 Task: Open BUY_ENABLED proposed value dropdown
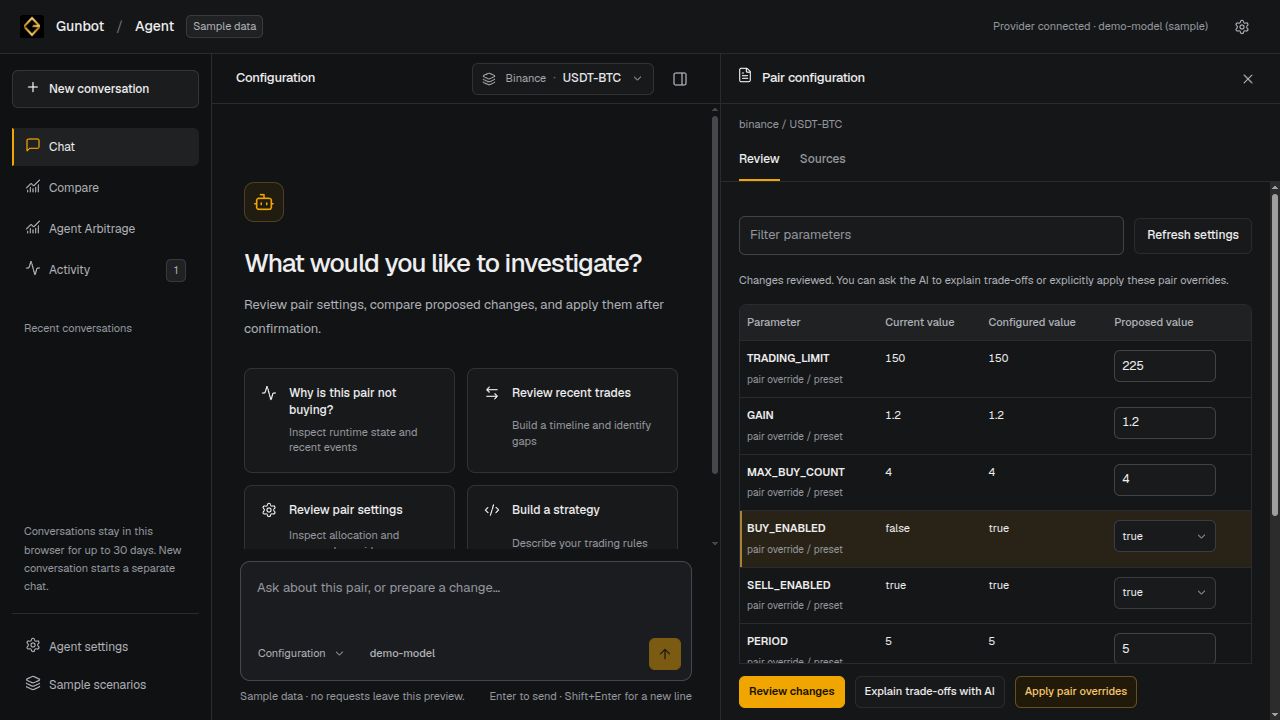(x=1165, y=536)
